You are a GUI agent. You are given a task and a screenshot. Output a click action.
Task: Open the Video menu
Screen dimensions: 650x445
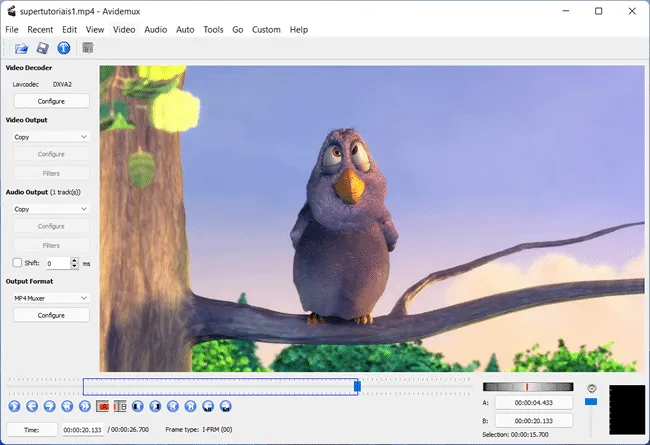pyautogui.click(x=124, y=29)
